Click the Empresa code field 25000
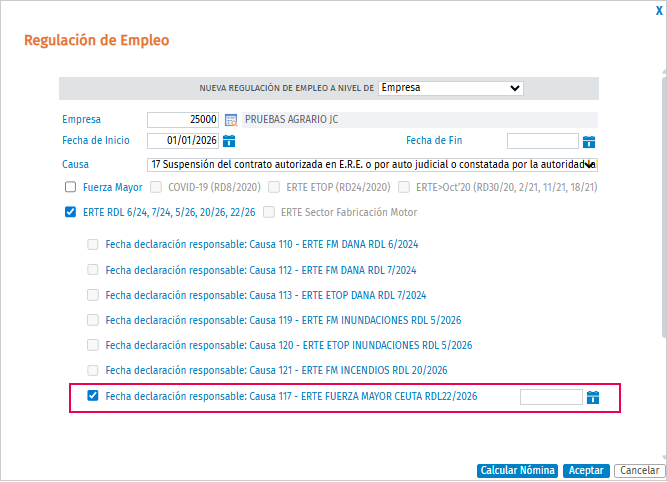The image size is (667, 482). tap(183, 120)
